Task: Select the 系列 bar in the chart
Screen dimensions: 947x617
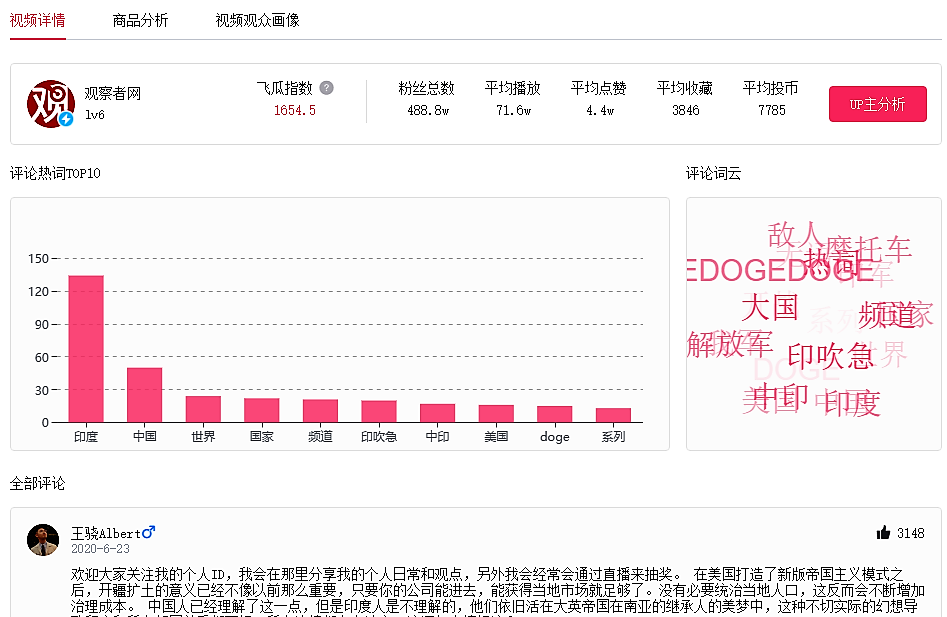Action: (613, 415)
